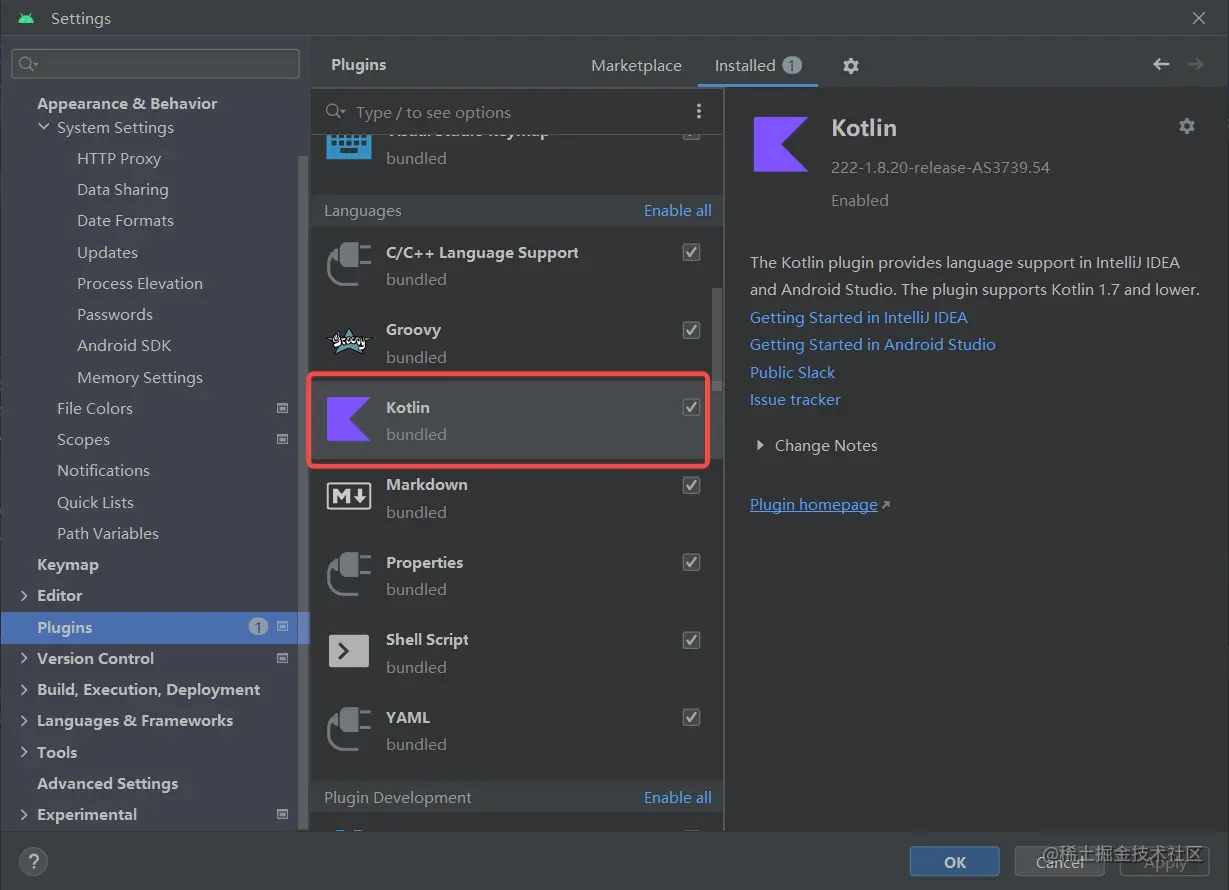Click large Kotlin logo in details pane
1229x890 pixels.
point(781,144)
